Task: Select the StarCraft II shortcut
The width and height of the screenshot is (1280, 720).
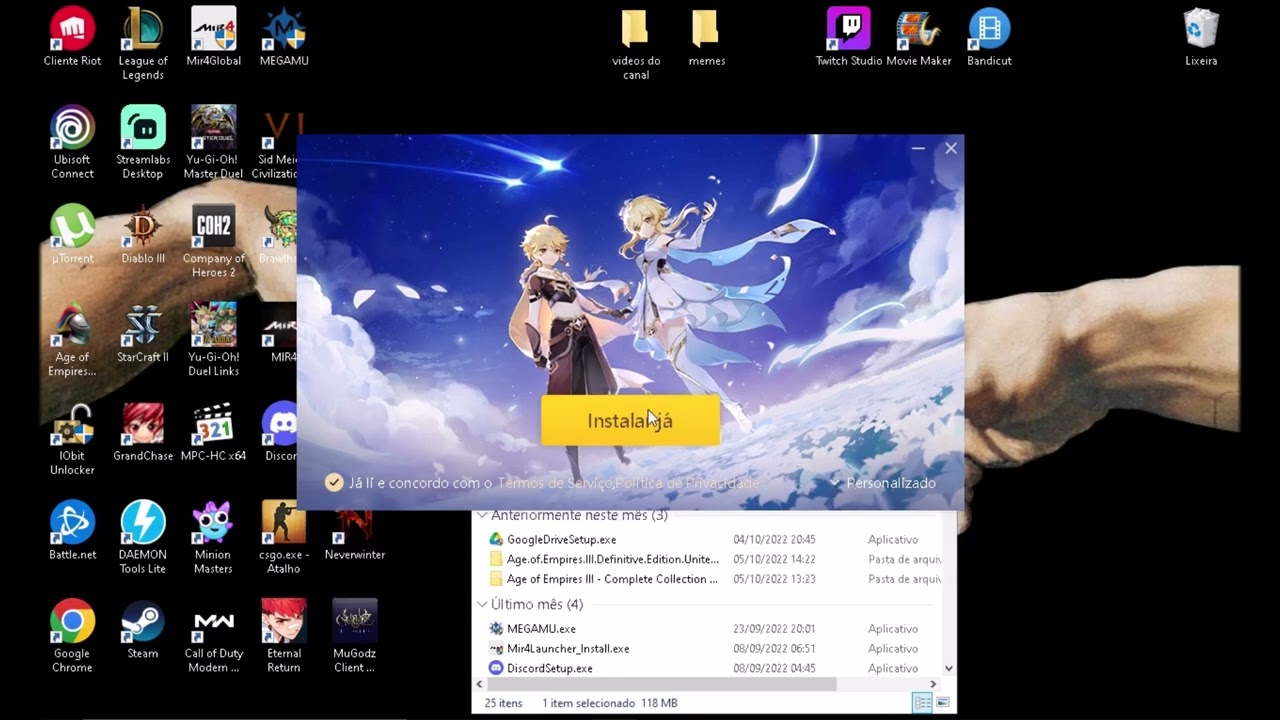Action: pos(143,334)
